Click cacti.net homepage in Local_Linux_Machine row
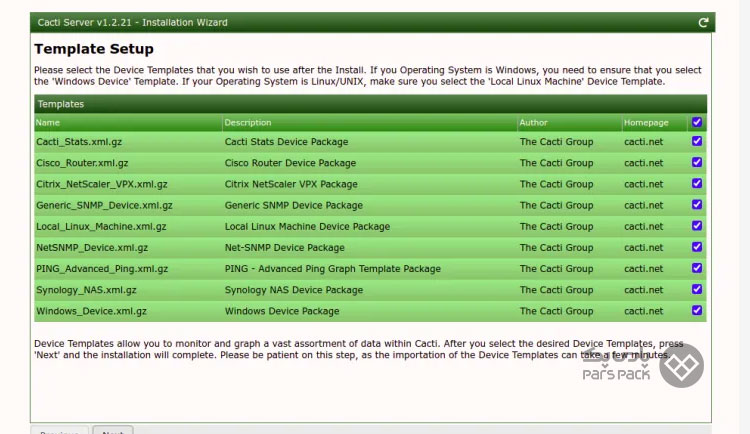 [643, 226]
